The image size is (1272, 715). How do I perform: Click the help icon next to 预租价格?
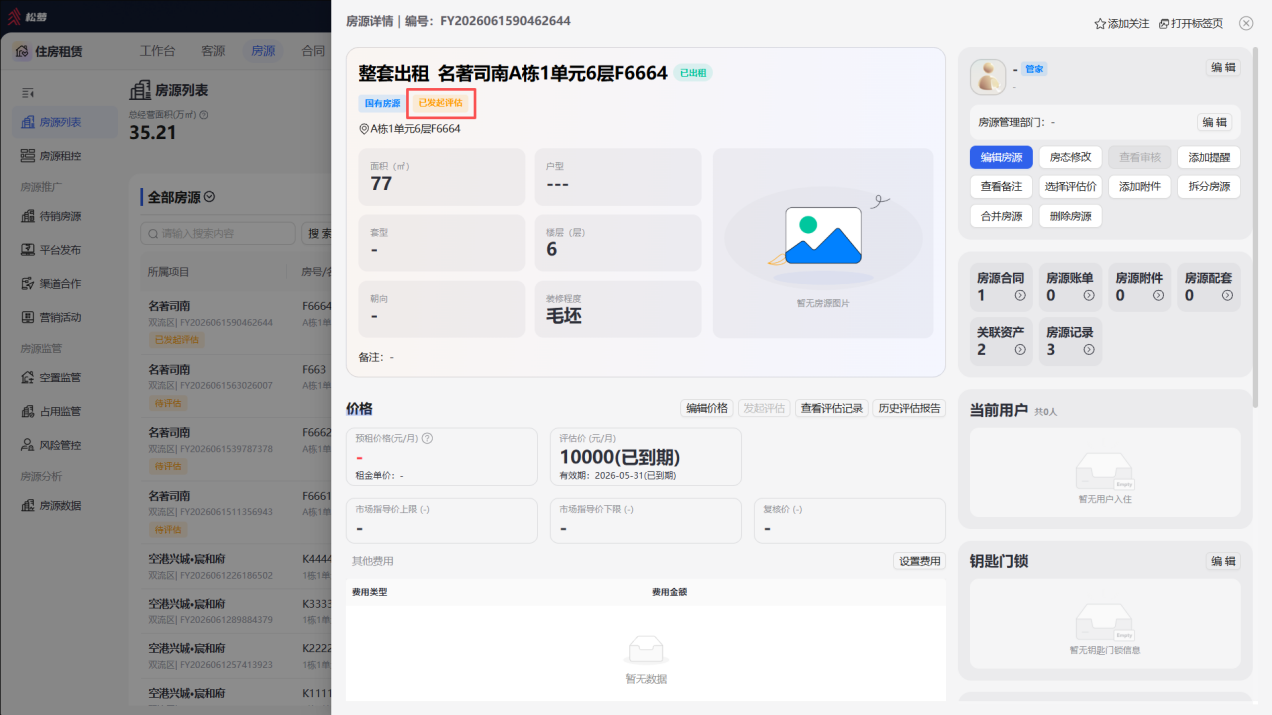[x=427, y=438]
